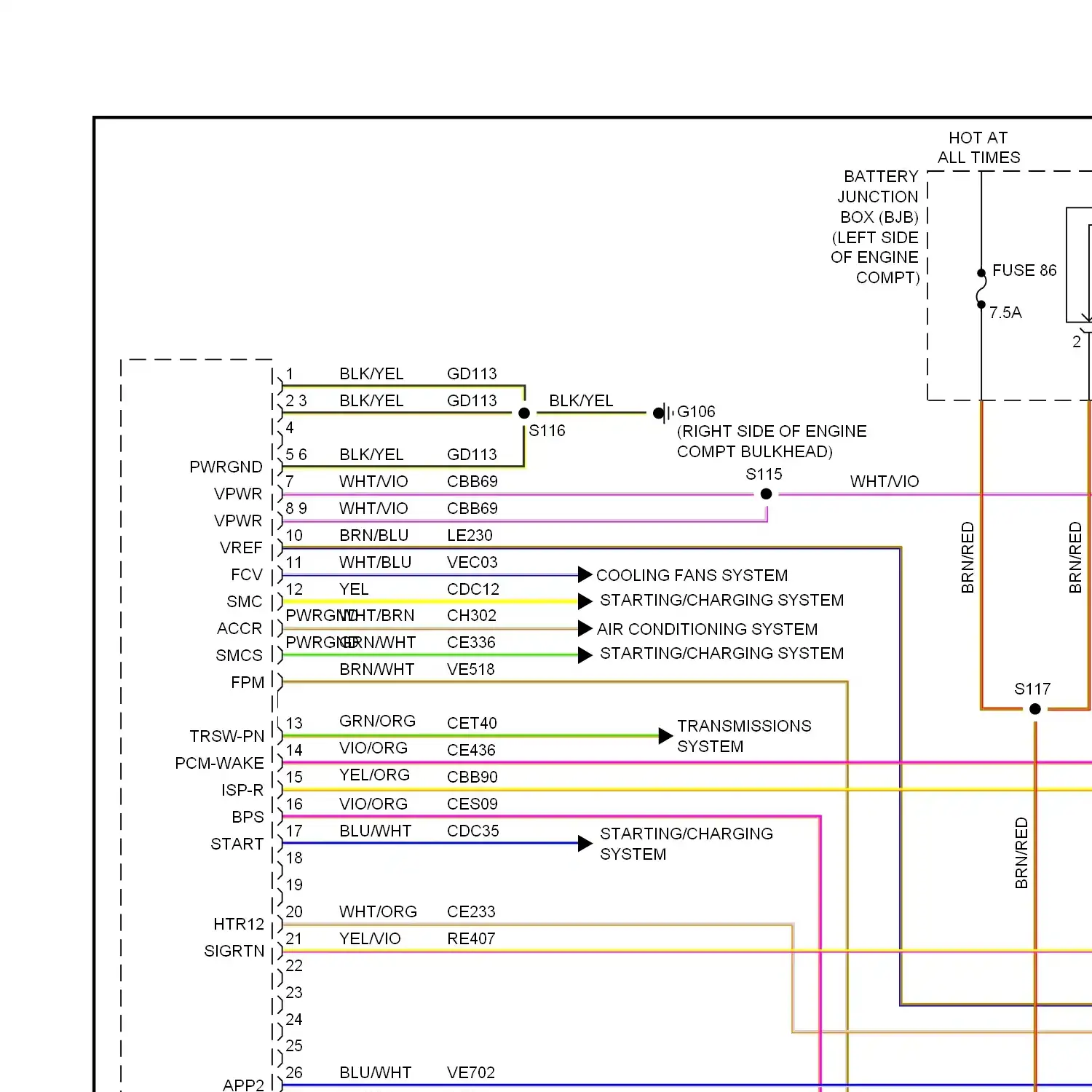Select the CDC12 circuit code
The height and width of the screenshot is (1092, 1092).
pos(473,589)
